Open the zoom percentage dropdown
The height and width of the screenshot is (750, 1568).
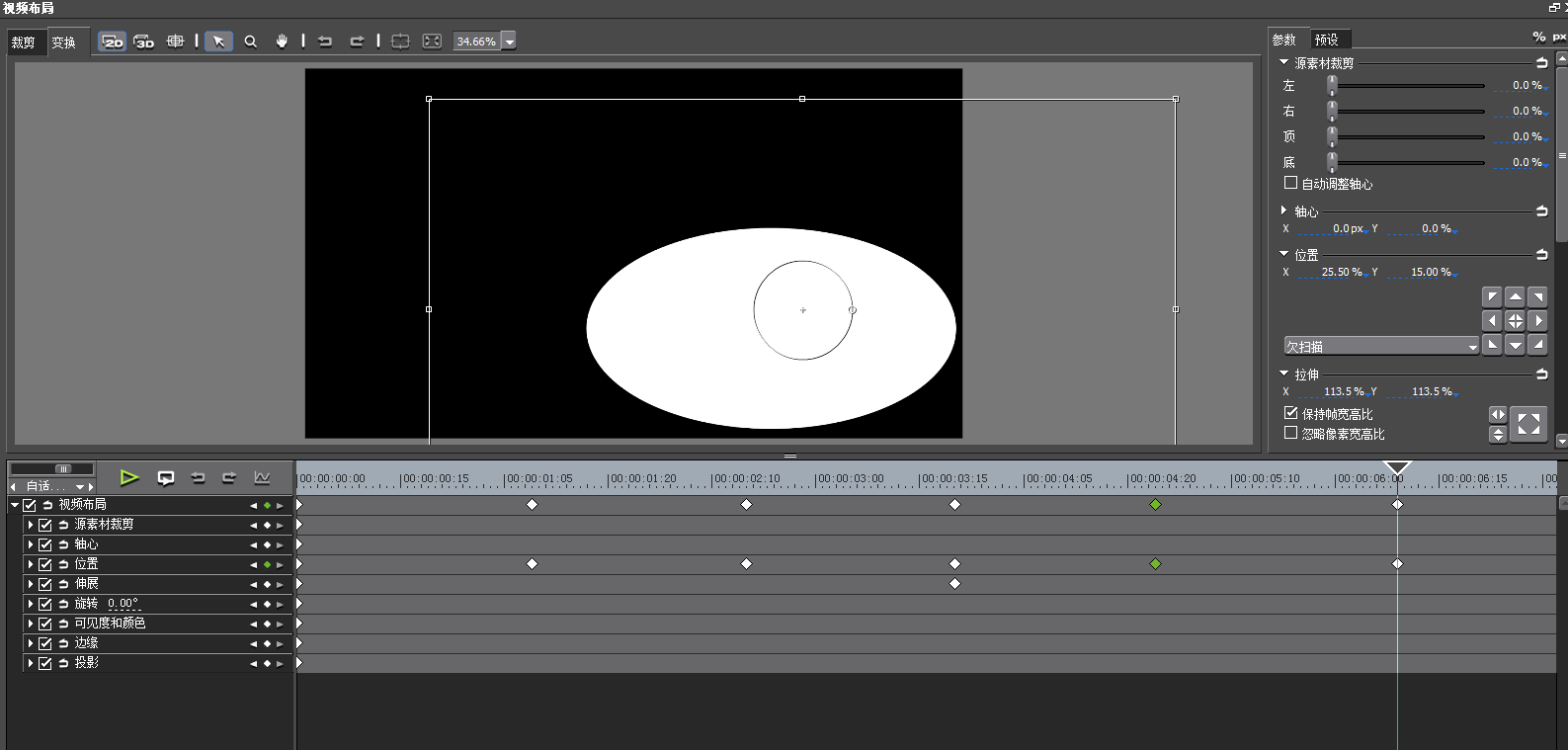pos(510,42)
